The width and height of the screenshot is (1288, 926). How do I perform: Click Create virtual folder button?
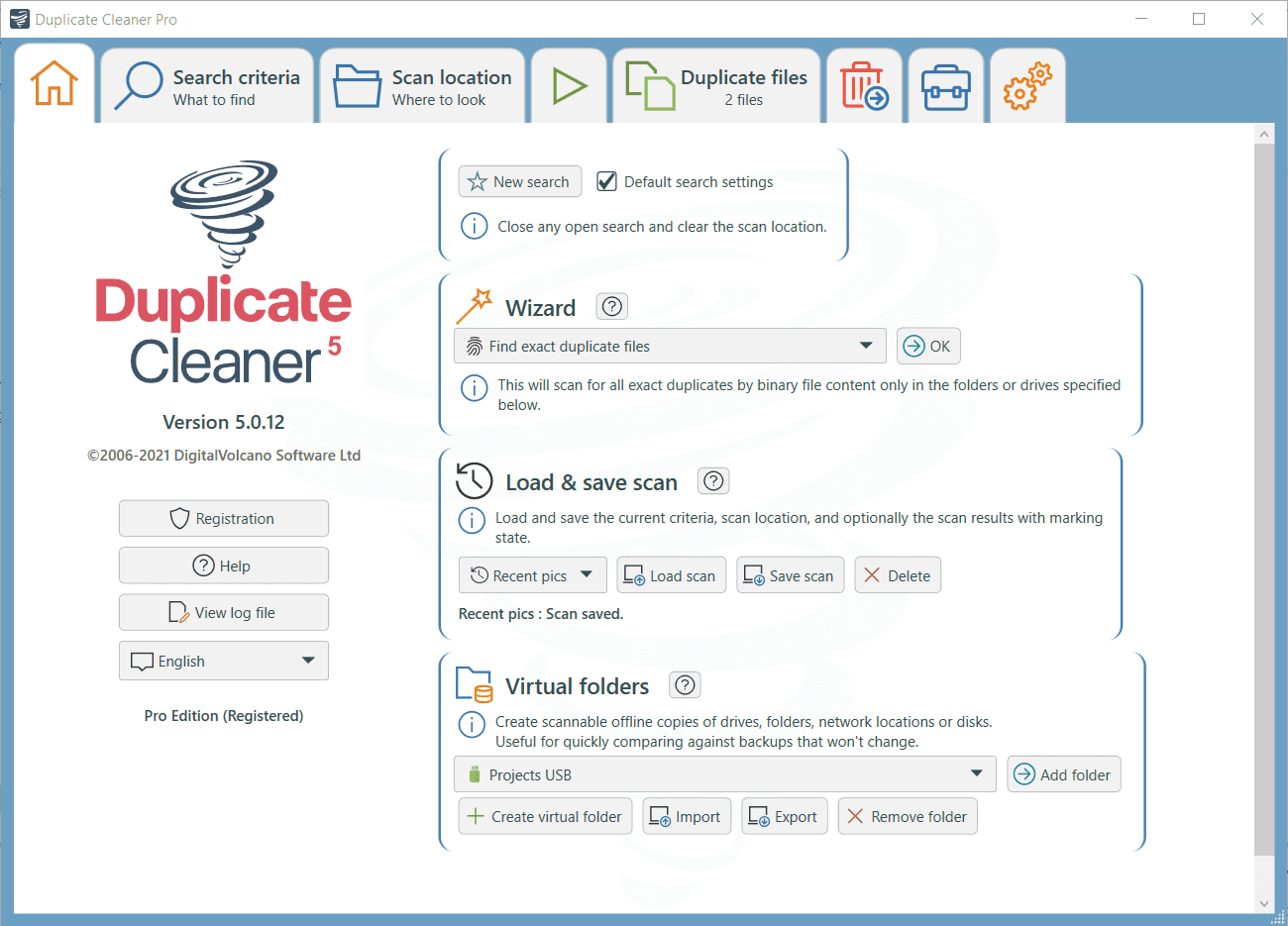click(x=545, y=816)
